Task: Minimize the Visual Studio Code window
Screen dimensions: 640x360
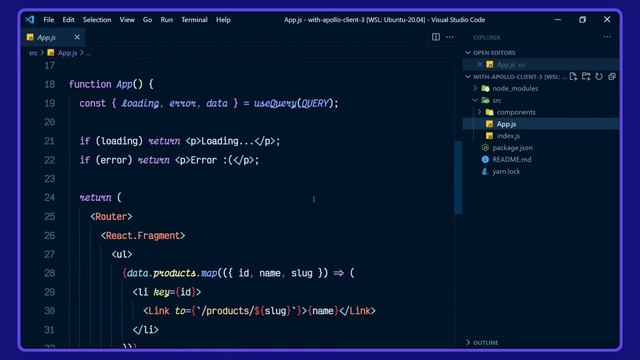Action: coord(558,20)
